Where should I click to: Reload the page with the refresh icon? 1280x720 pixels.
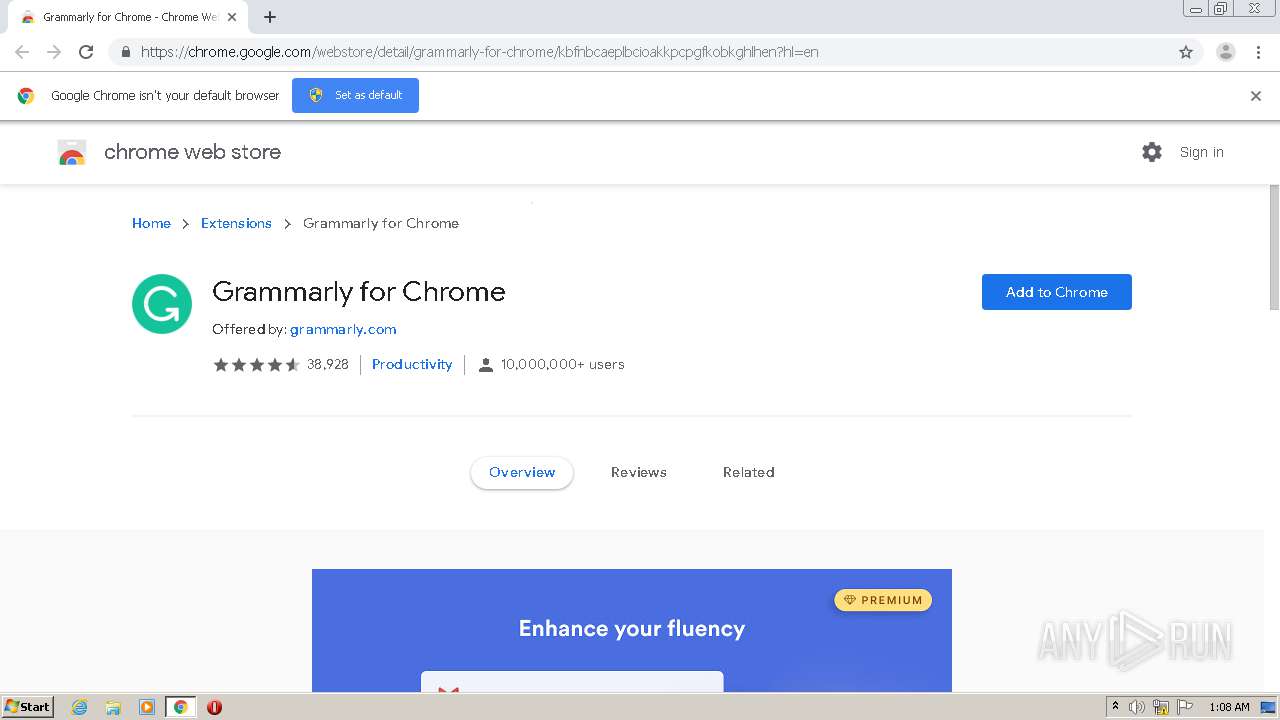(x=86, y=52)
